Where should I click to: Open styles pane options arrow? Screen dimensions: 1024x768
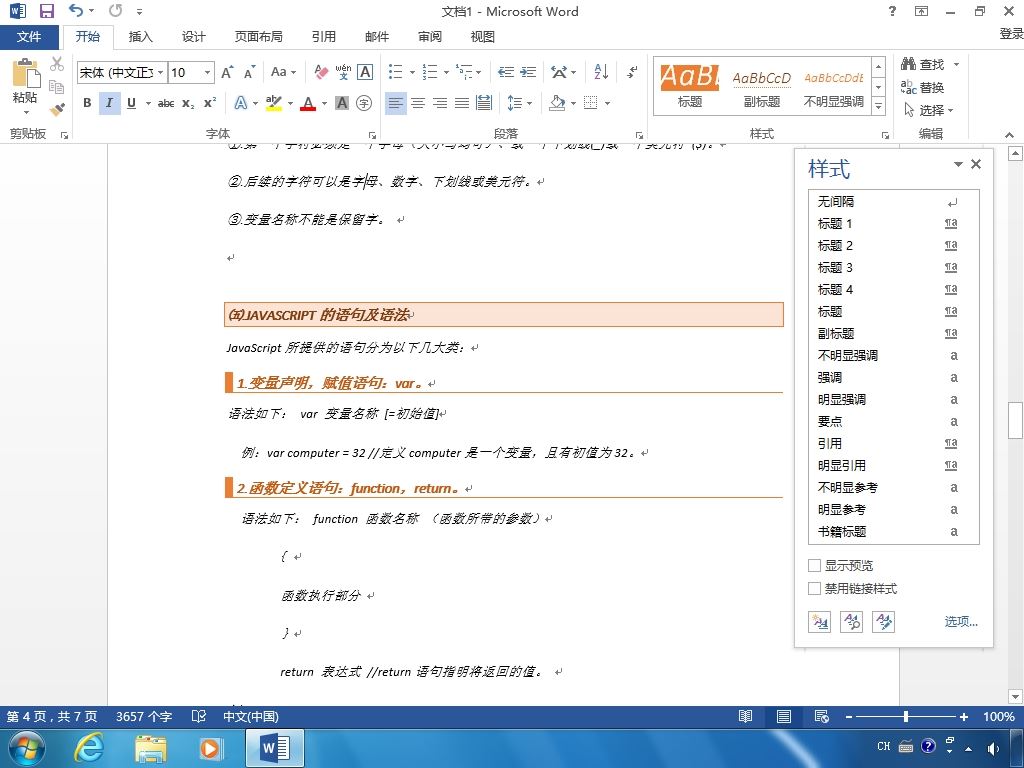(958, 165)
